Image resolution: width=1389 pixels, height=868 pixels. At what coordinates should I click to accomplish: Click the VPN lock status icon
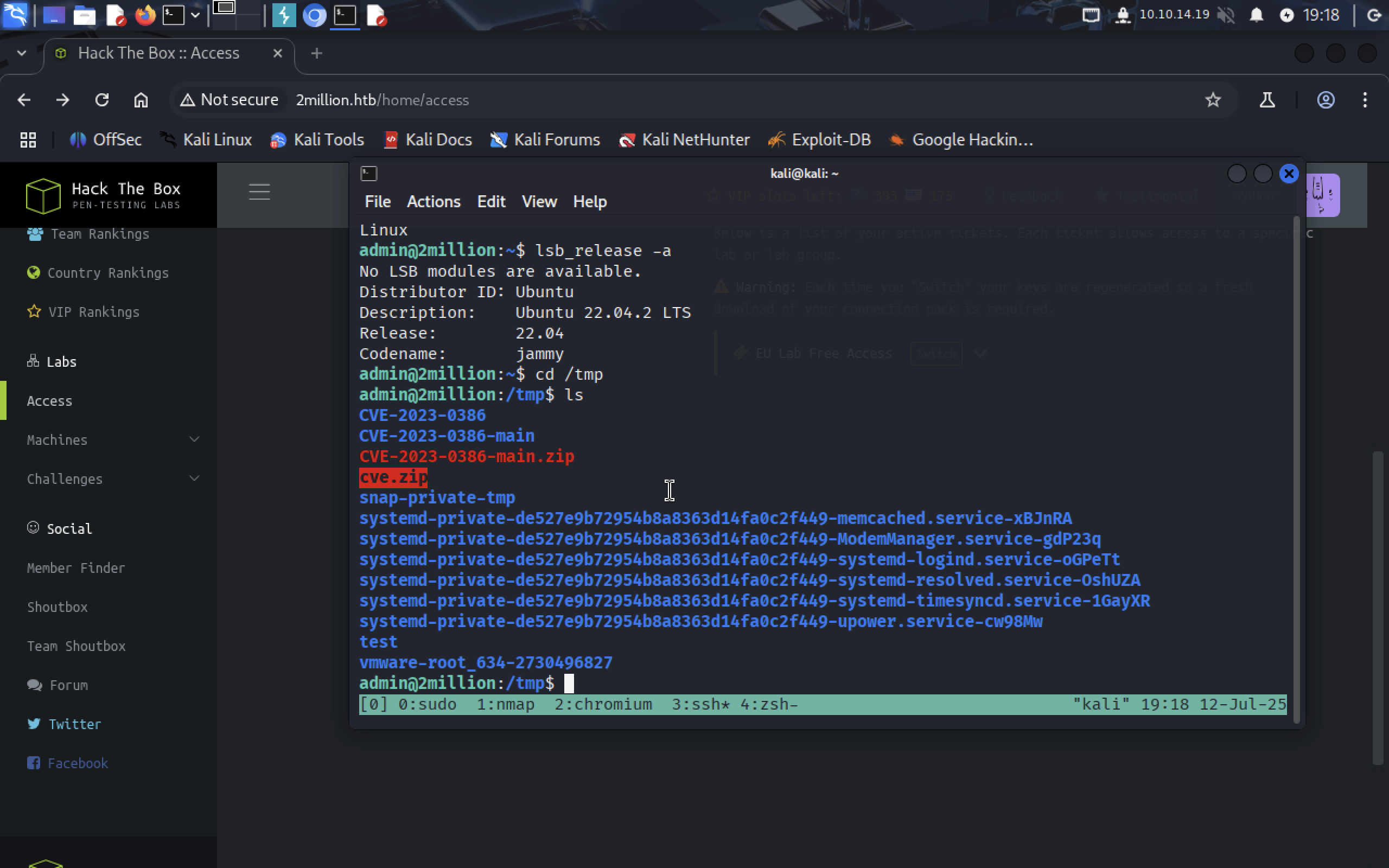click(1122, 15)
